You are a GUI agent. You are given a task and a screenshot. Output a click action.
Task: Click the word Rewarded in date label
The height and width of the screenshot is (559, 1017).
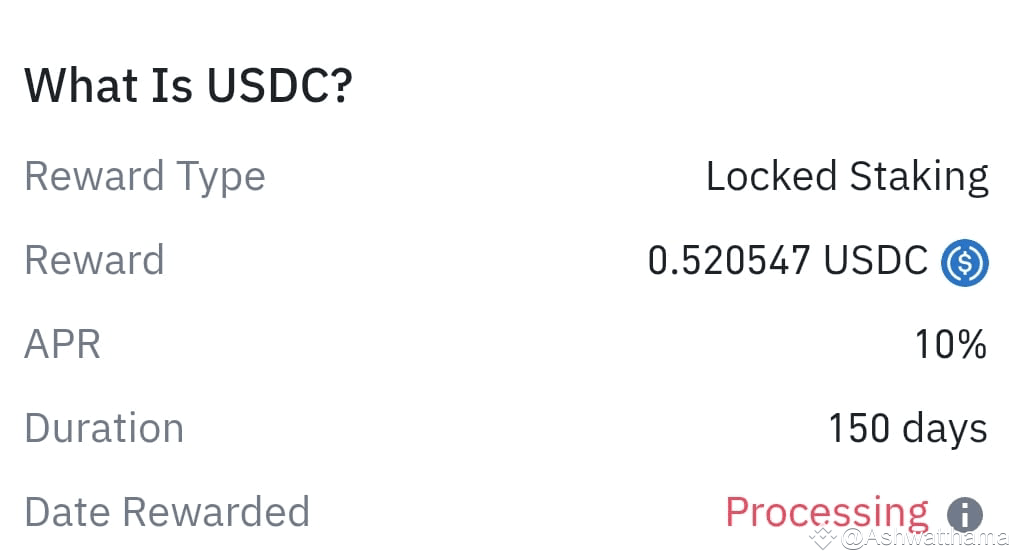pyautogui.click(x=216, y=512)
